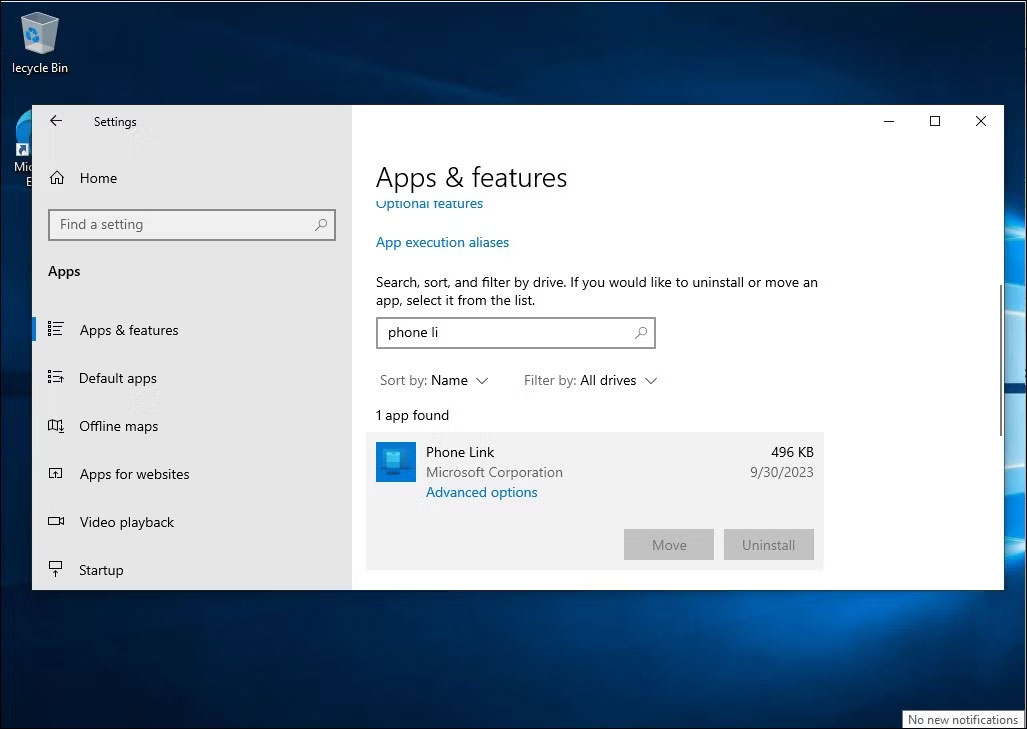Image resolution: width=1027 pixels, height=729 pixels.
Task: Open Apps for websites settings
Action: click(134, 474)
